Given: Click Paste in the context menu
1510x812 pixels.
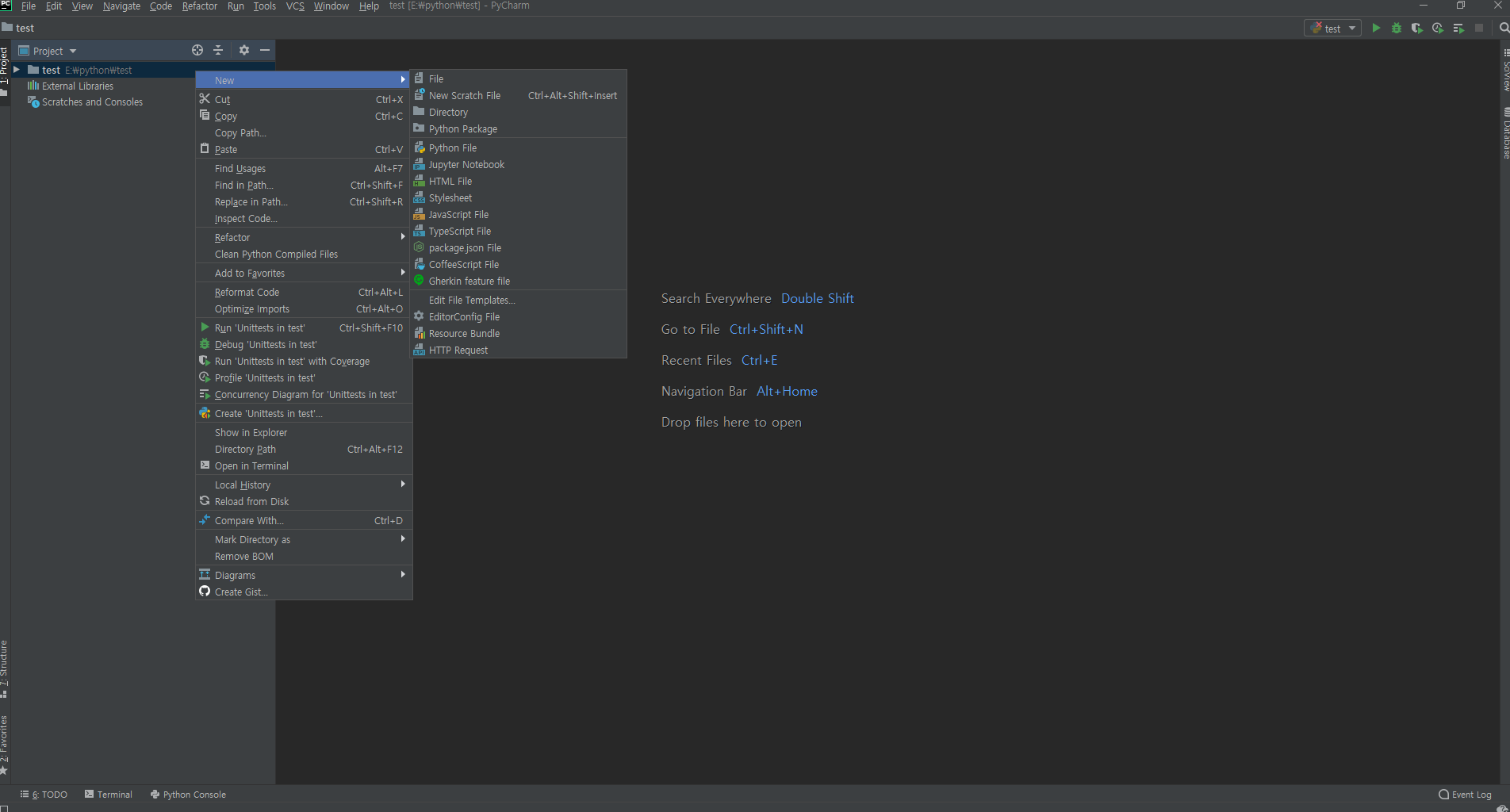Looking at the screenshot, I should [x=304, y=149].
